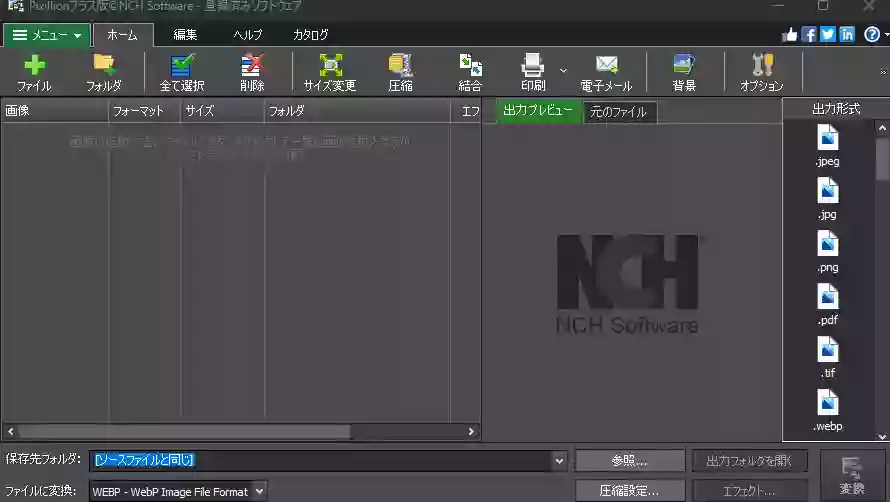Switch to the 元のファイル tab
890x502 pixels.
[619, 112]
